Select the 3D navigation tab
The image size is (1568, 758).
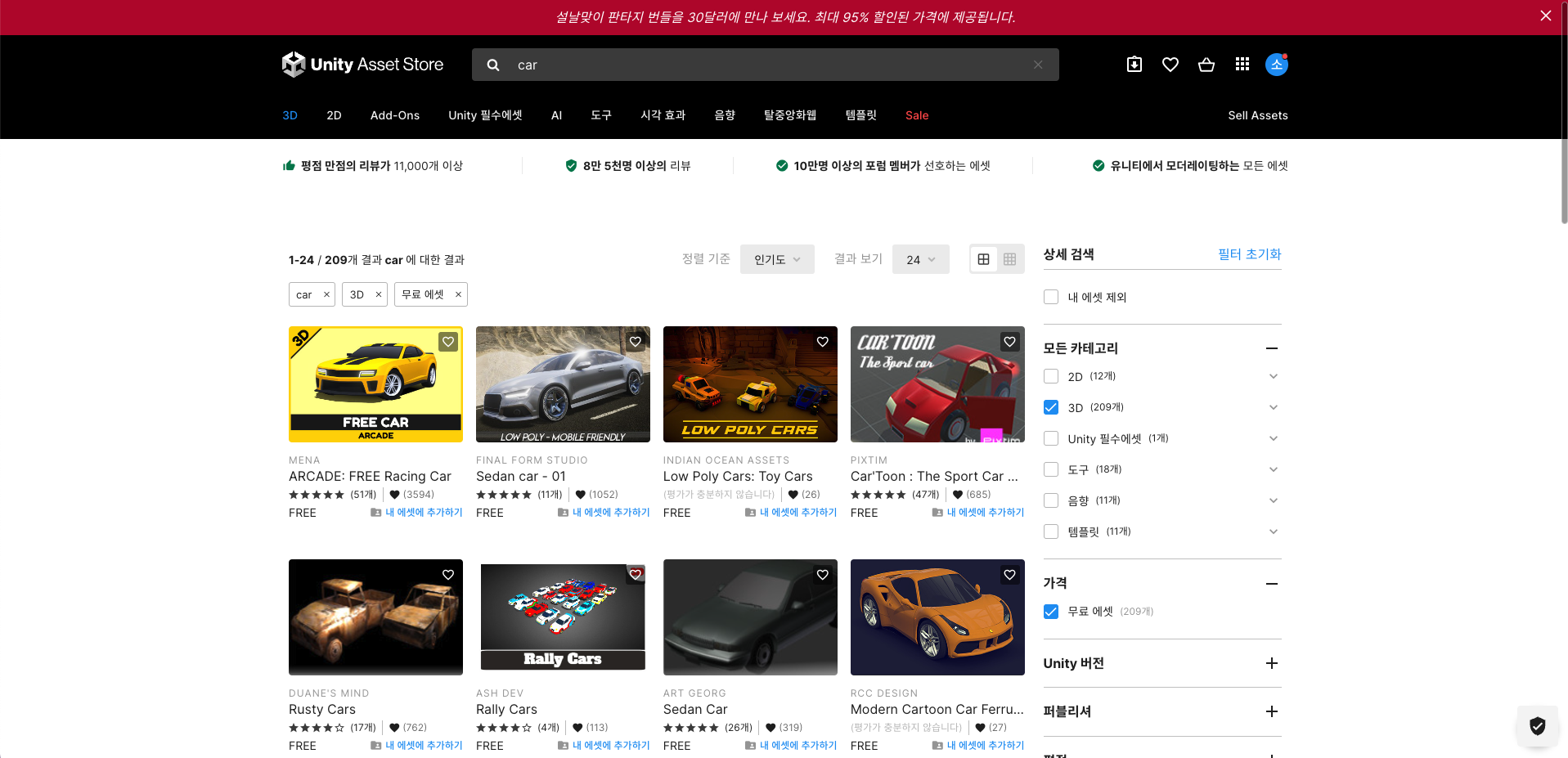[x=290, y=115]
